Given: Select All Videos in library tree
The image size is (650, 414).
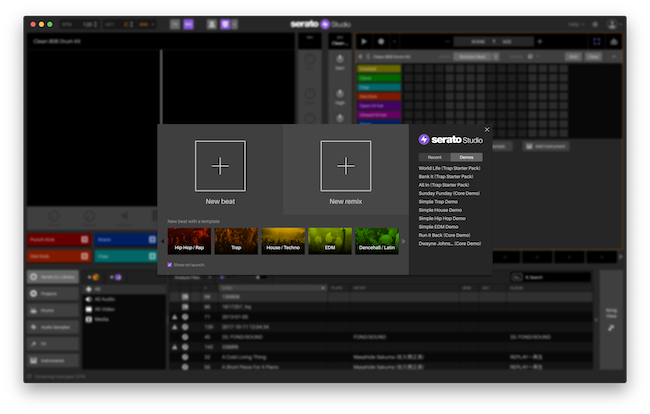Looking at the screenshot, I should tap(124, 309).
